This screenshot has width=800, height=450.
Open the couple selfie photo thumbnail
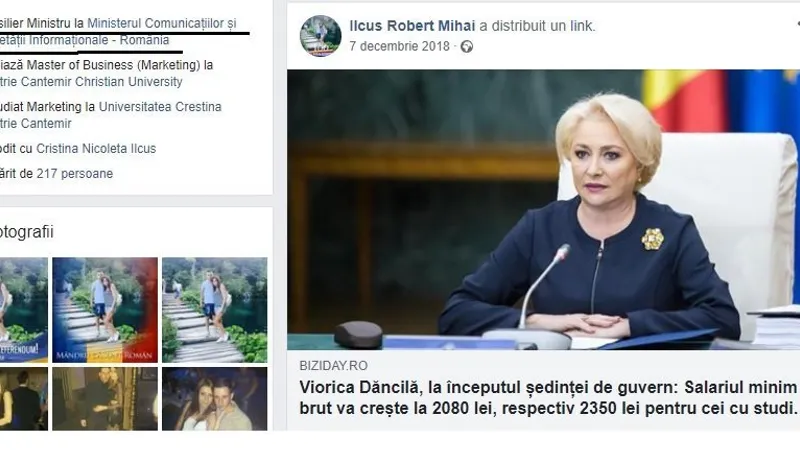click(214, 399)
